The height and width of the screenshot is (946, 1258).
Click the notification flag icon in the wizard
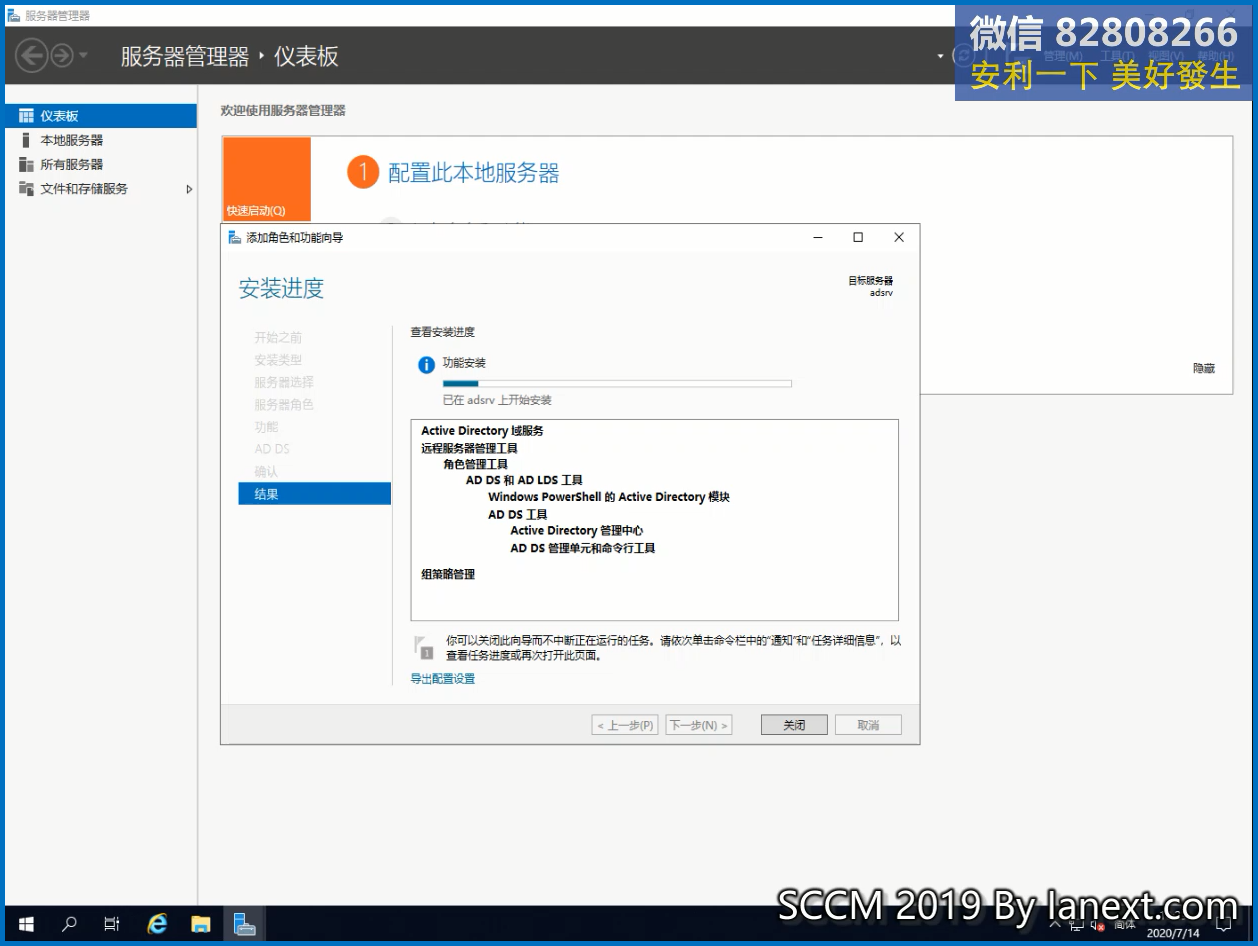click(x=424, y=647)
